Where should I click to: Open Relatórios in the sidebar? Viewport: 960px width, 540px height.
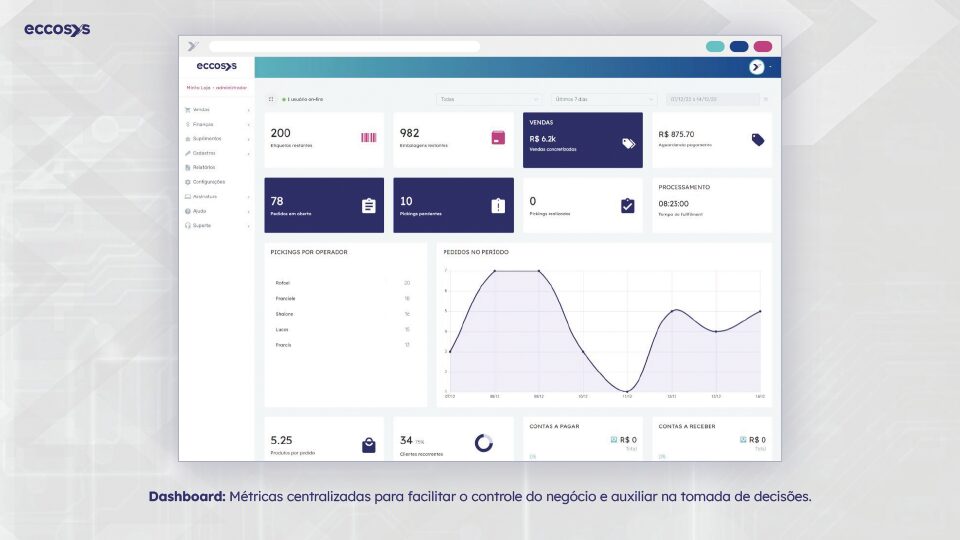click(203, 167)
